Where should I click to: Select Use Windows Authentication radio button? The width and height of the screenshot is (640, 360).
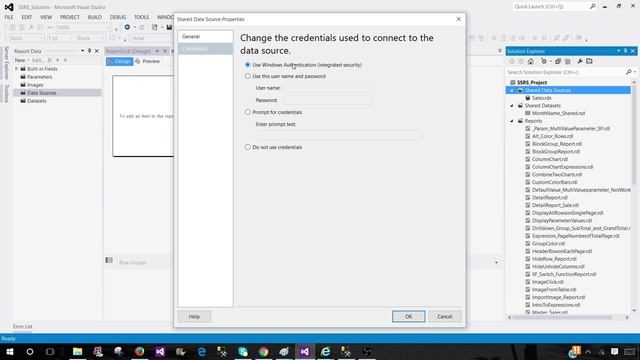[247, 65]
